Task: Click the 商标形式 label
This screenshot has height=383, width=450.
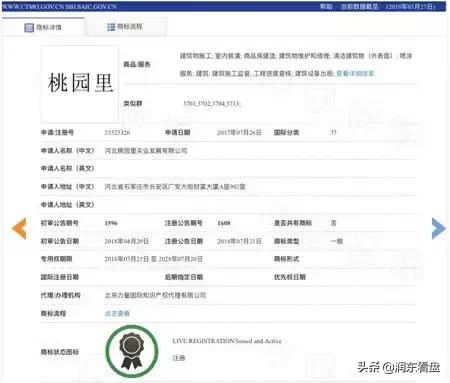Action: [x=286, y=259]
